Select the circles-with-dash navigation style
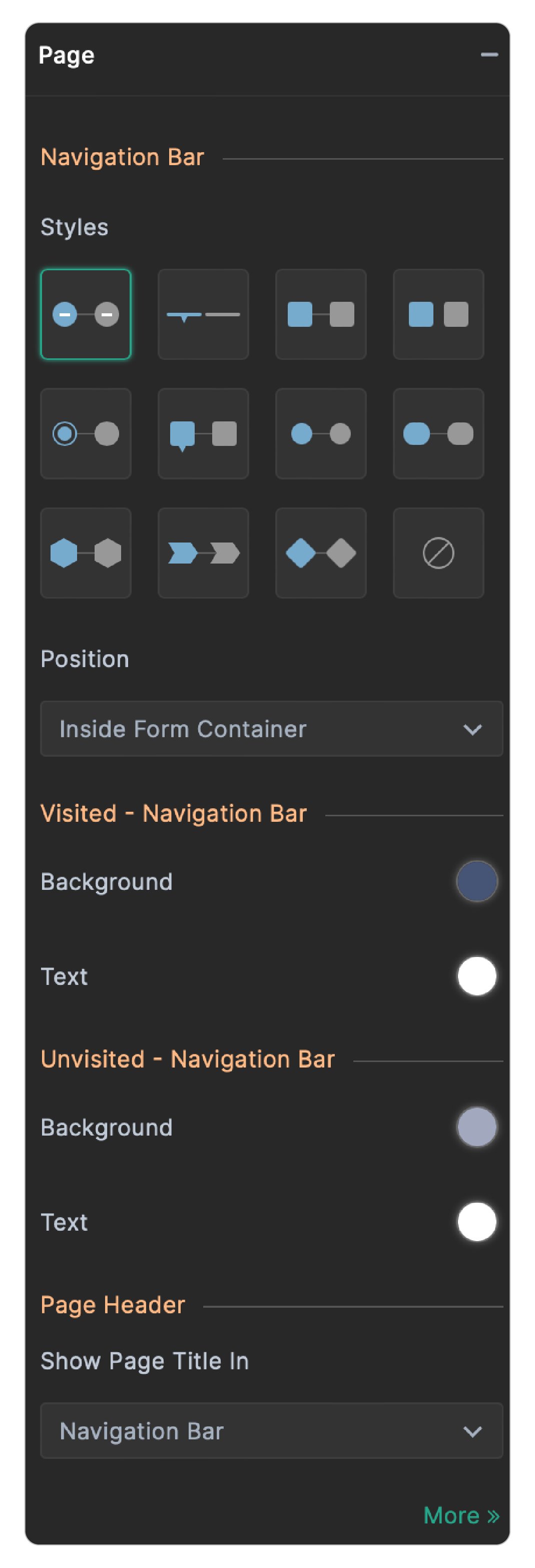Screen dimensions: 535x1568 (86, 314)
